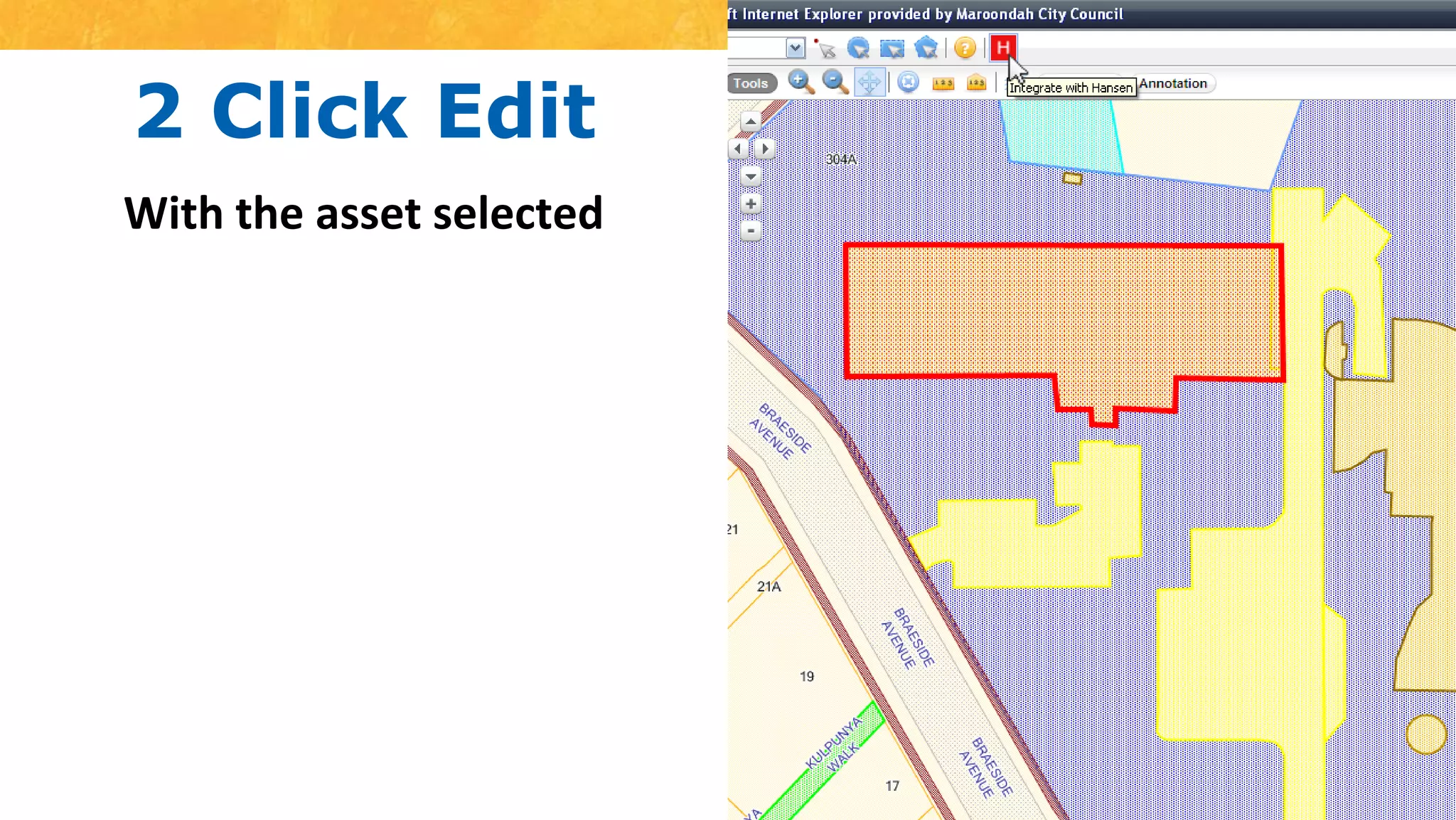
Task: Activate the pan arrows tool
Action: (869, 82)
